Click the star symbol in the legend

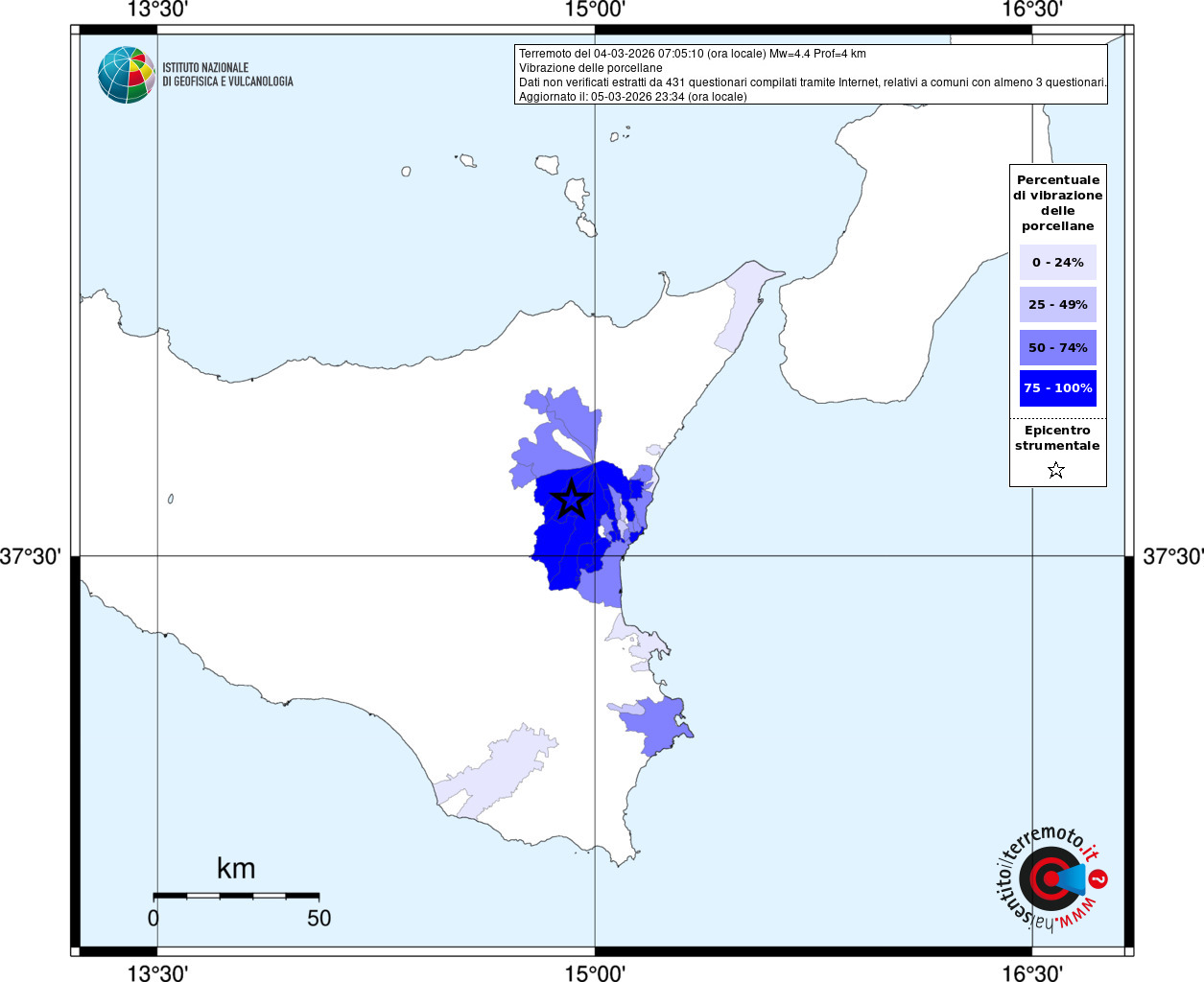coord(1056,470)
